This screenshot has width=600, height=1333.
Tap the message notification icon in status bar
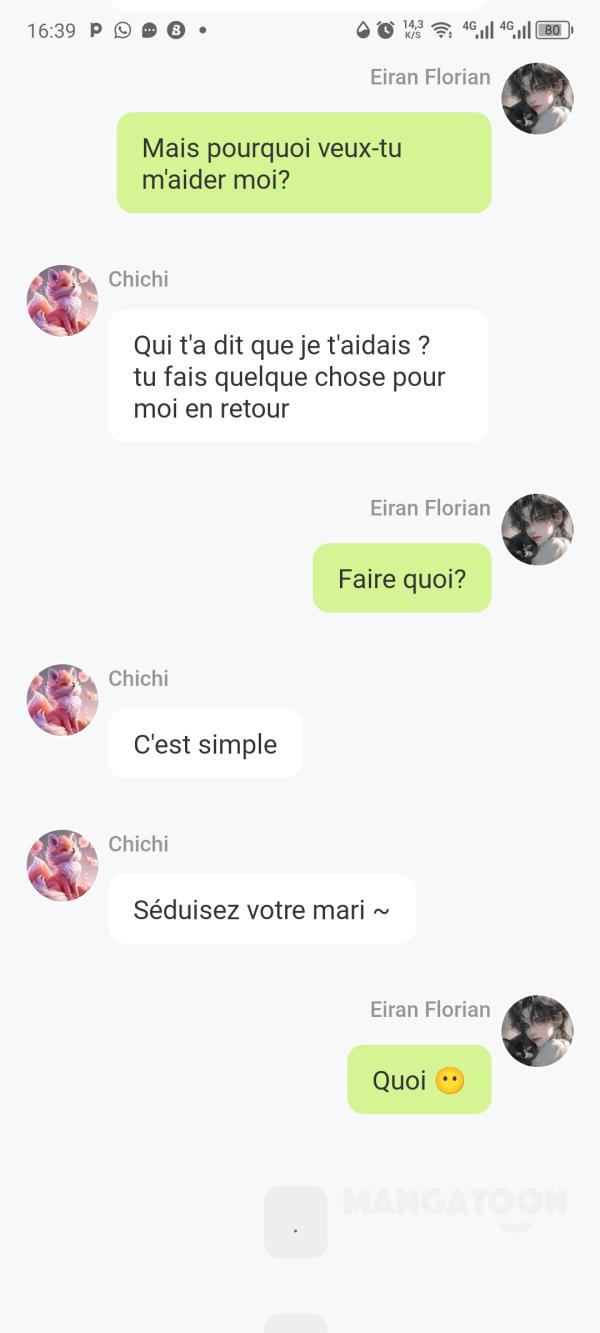coord(149,30)
